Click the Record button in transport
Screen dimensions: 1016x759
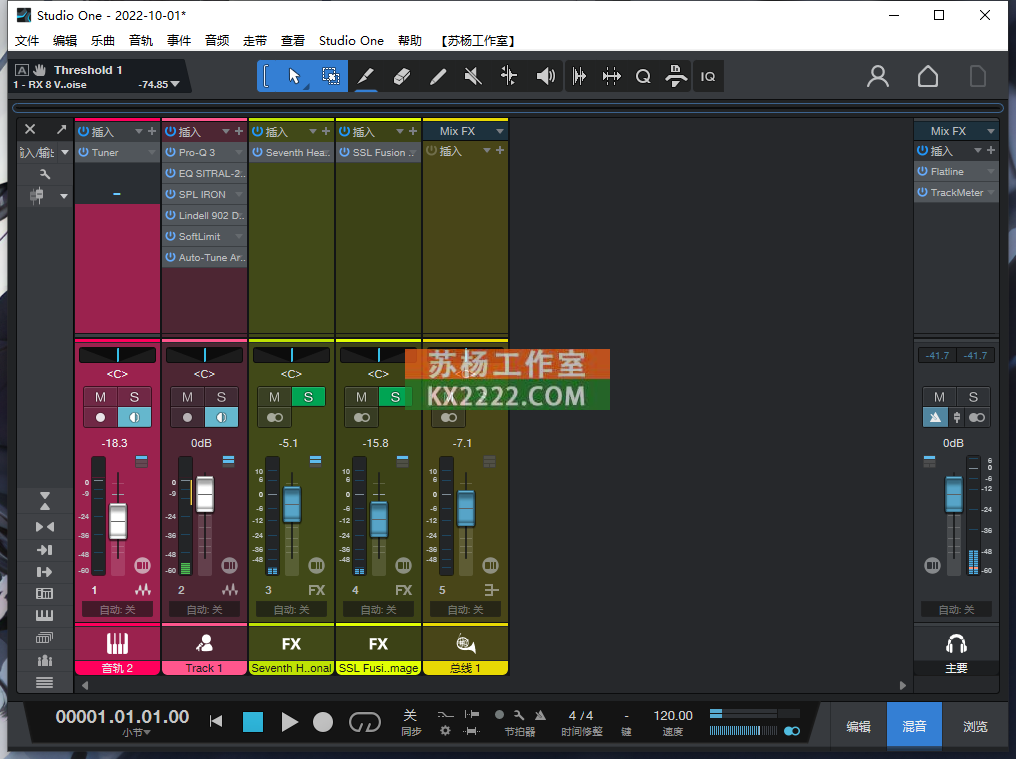pos(323,721)
